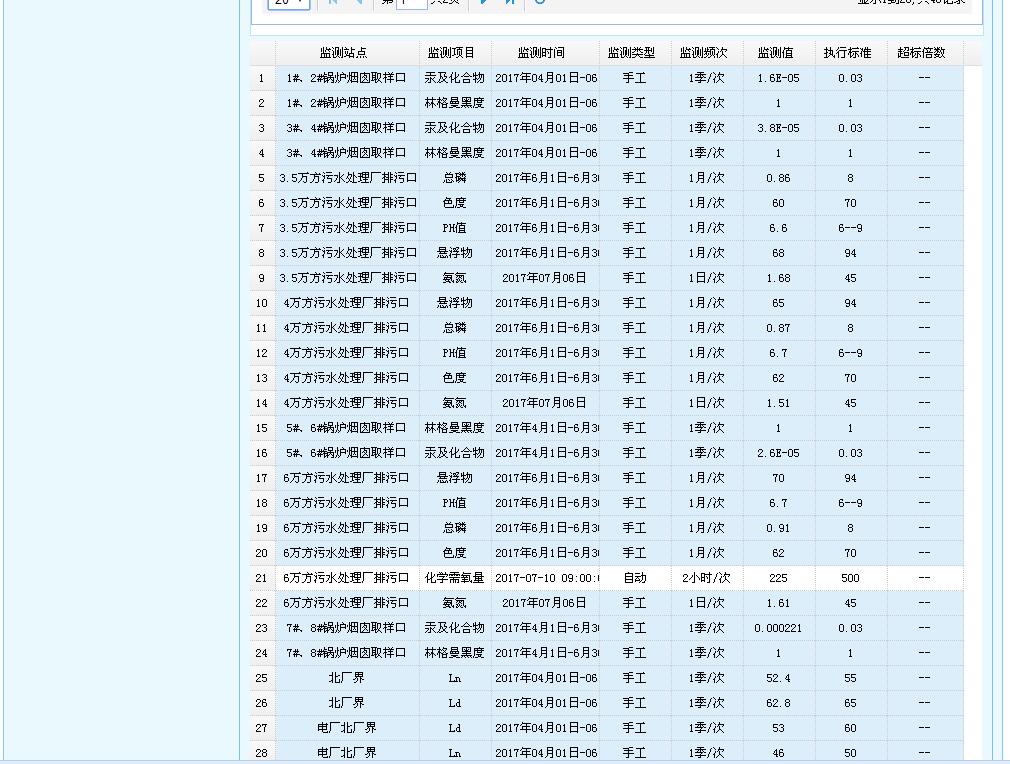Select the 北厂界 Ln record in row 25
The width and height of the screenshot is (1010, 764).
click(x=600, y=678)
